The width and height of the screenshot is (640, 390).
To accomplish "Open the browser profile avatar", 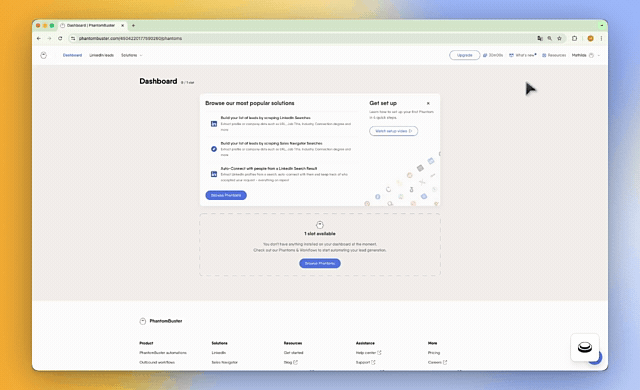I will point(590,38).
